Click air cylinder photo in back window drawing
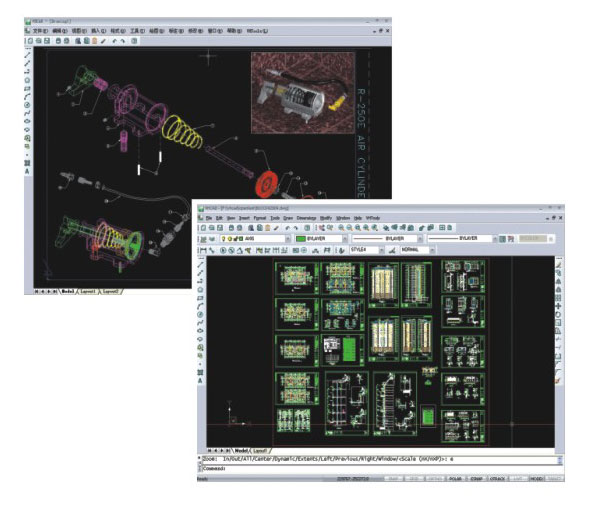Image resolution: width=592 pixels, height=510 pixels. 303,93
